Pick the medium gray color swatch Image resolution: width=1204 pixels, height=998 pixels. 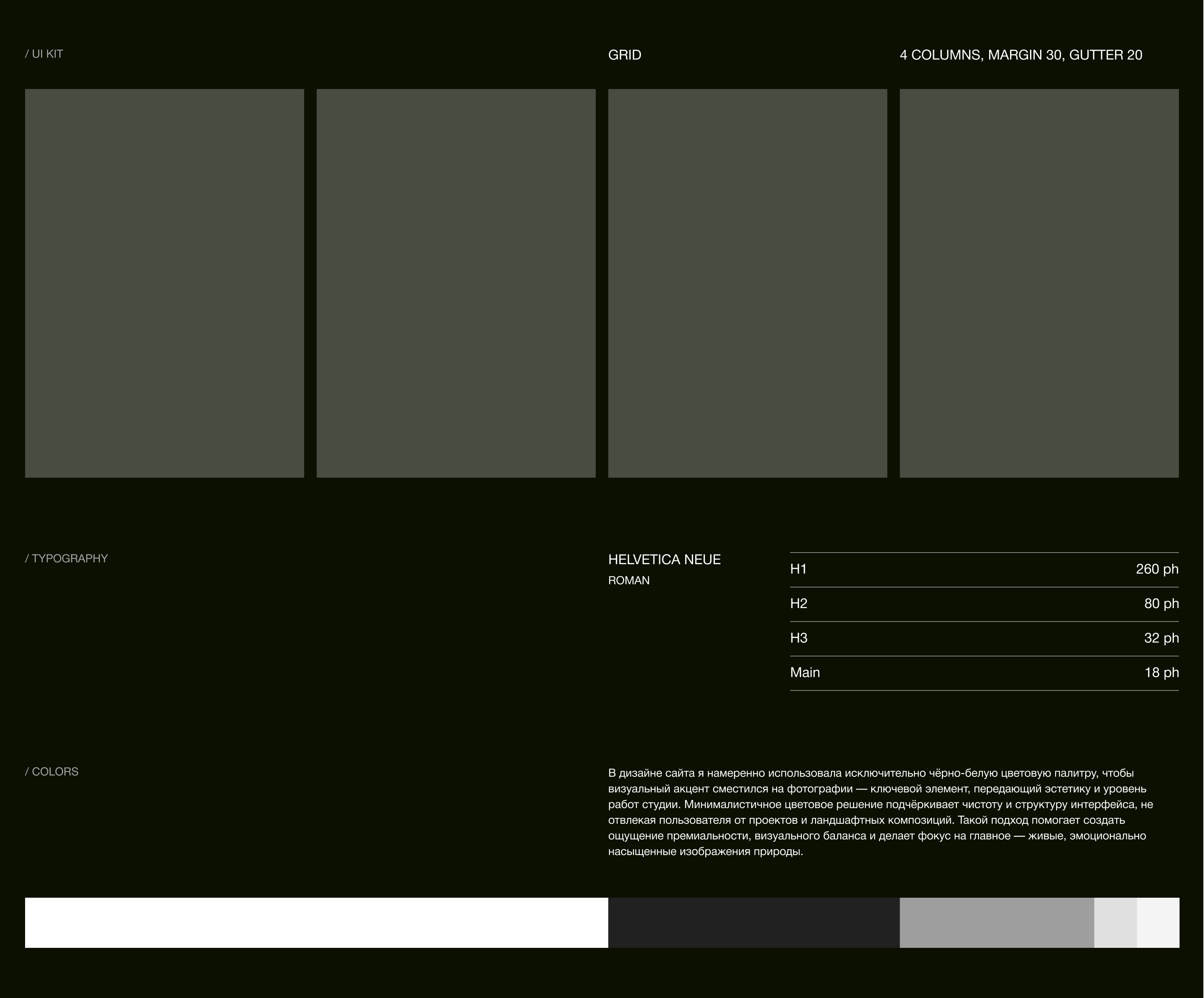click(x=997, y=922)
